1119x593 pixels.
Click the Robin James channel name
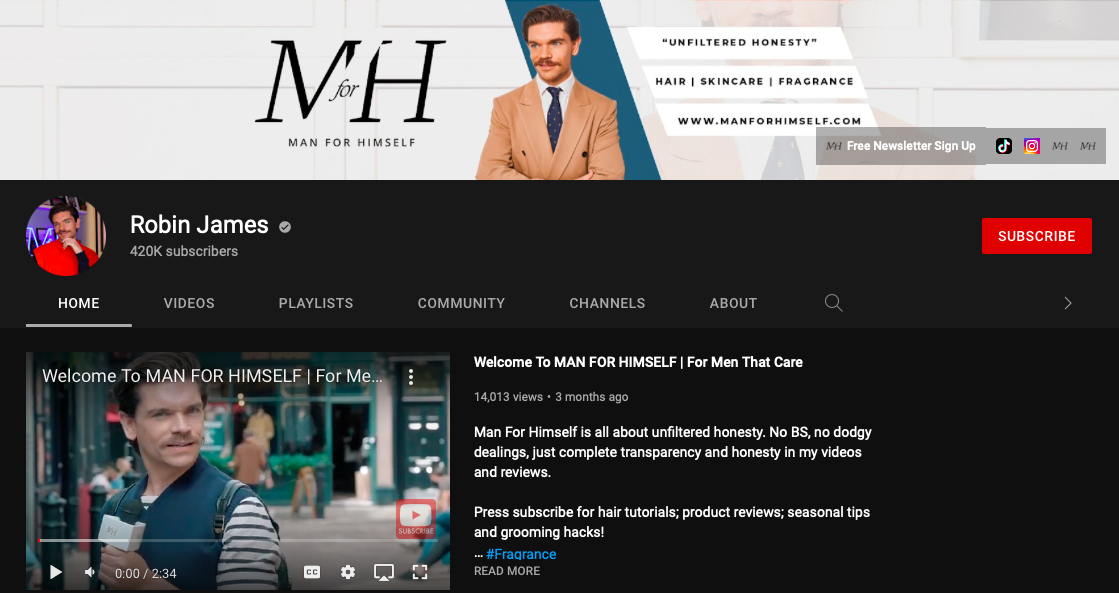199,225
